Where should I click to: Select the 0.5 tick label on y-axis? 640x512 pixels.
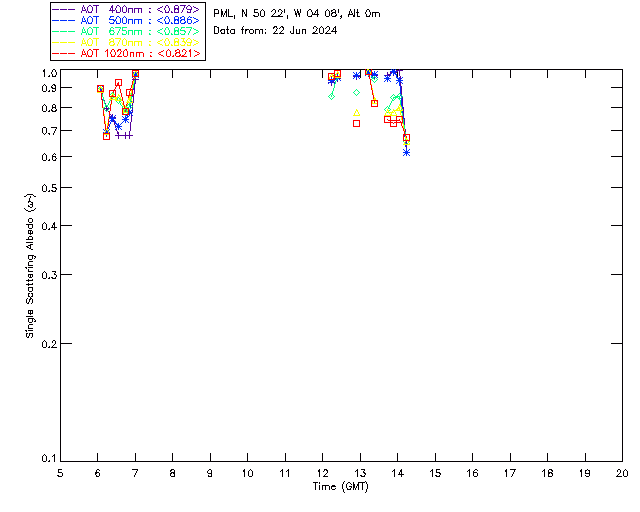[46, 188]
